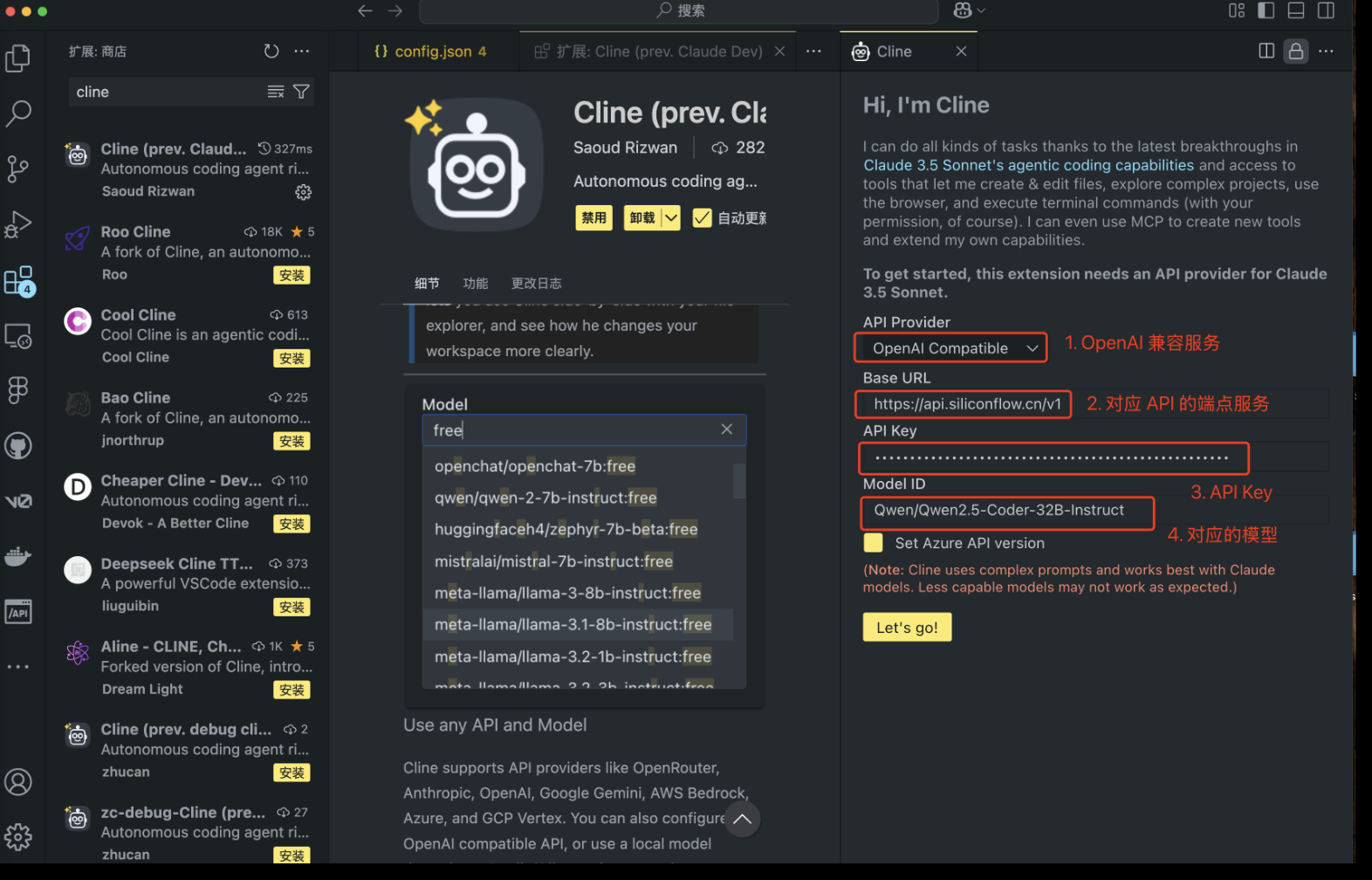Image resolution: width=1372 pixels, height=880 pixels.
Task: Install the Cheaper Cline extension
Action: pyautogui.click(x=292, y=525)
